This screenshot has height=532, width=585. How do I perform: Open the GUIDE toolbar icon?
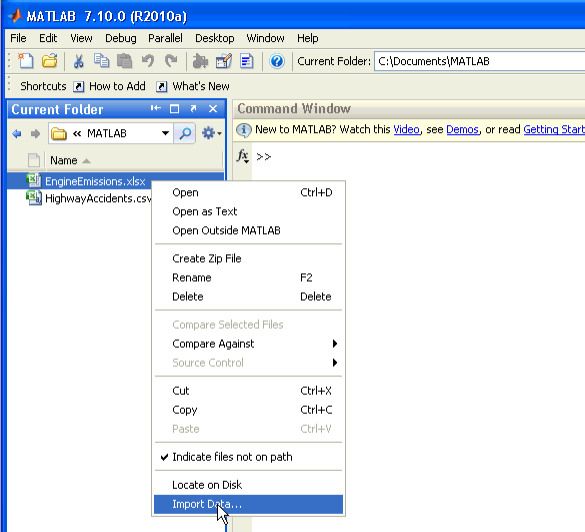[224, 61]
